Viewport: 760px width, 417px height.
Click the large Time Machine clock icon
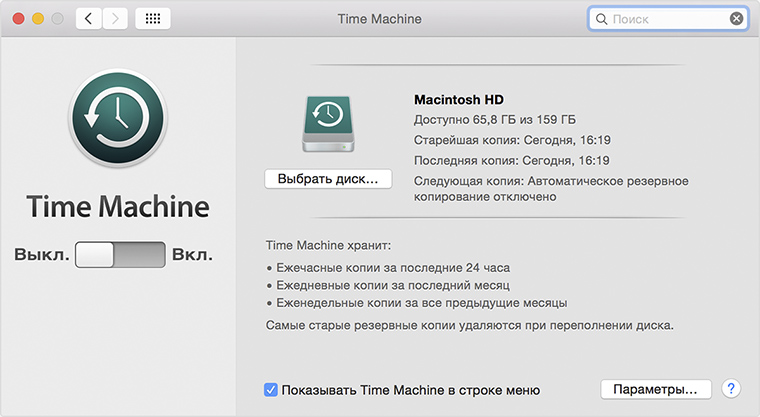118,118
